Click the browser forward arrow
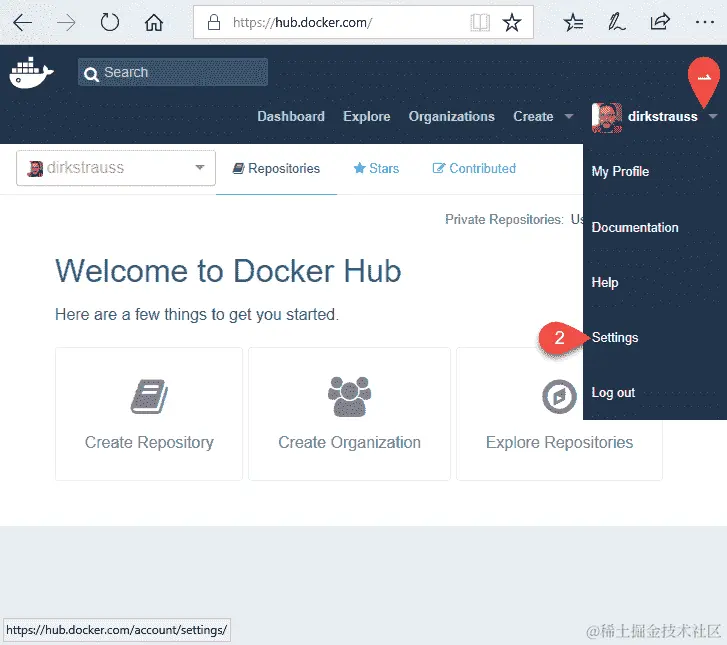This screenshot has height=645, width=727. 66,22
